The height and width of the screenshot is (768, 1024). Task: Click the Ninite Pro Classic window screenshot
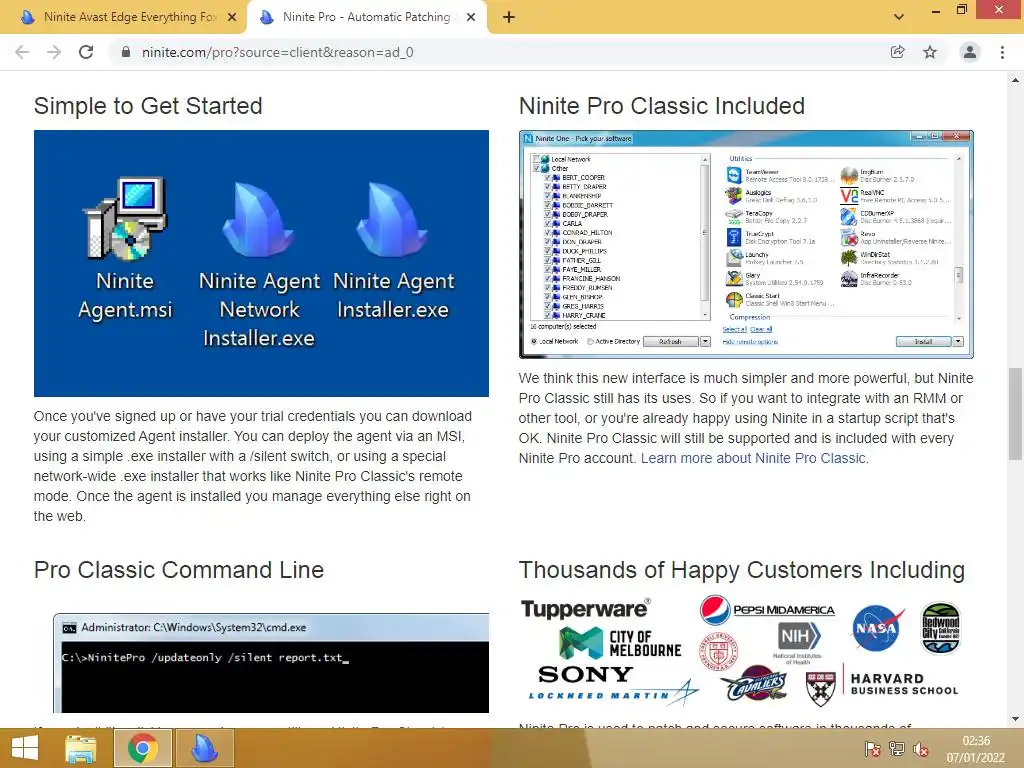tap(746, 244)
